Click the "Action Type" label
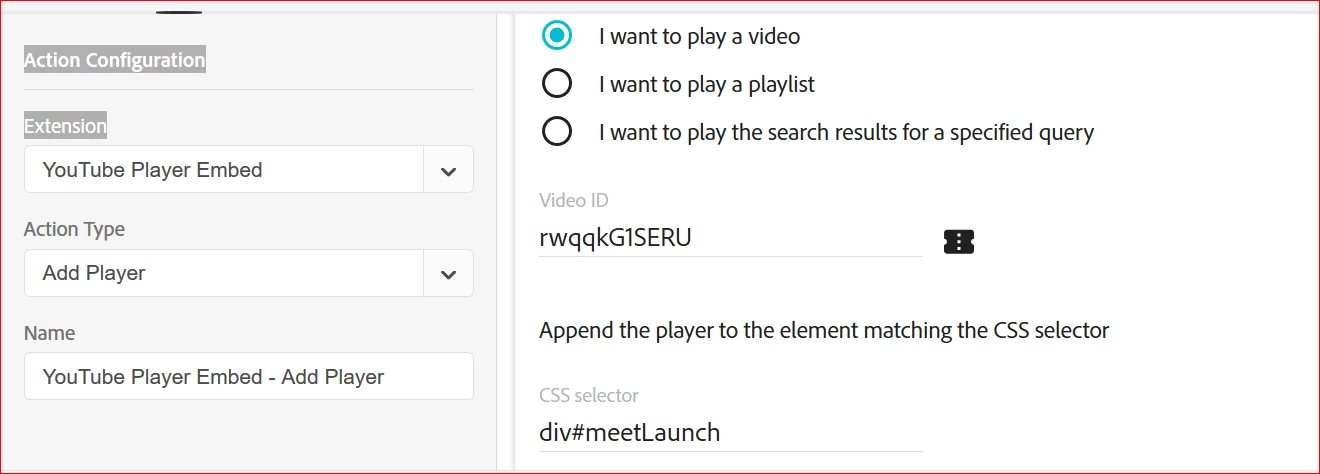The height and width of the screenshot is (474, 1320). click(x=74, y=229)
